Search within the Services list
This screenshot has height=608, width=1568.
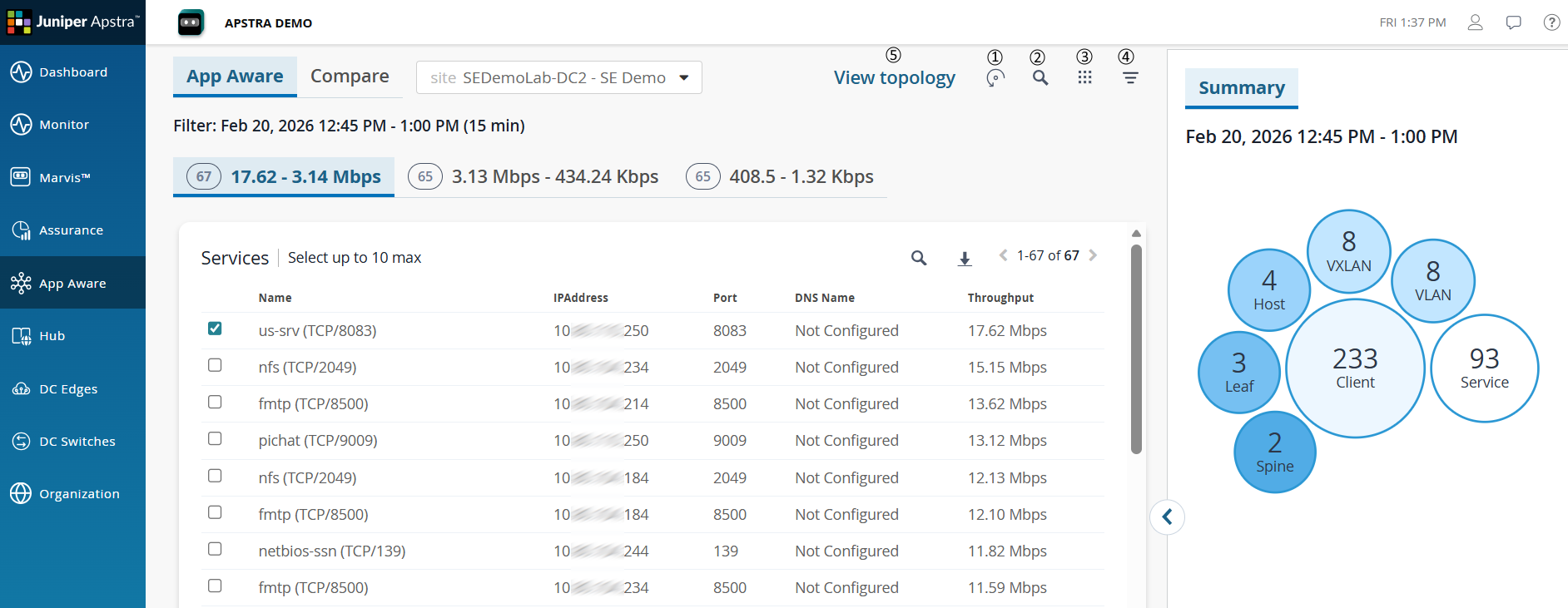(919, 258)
